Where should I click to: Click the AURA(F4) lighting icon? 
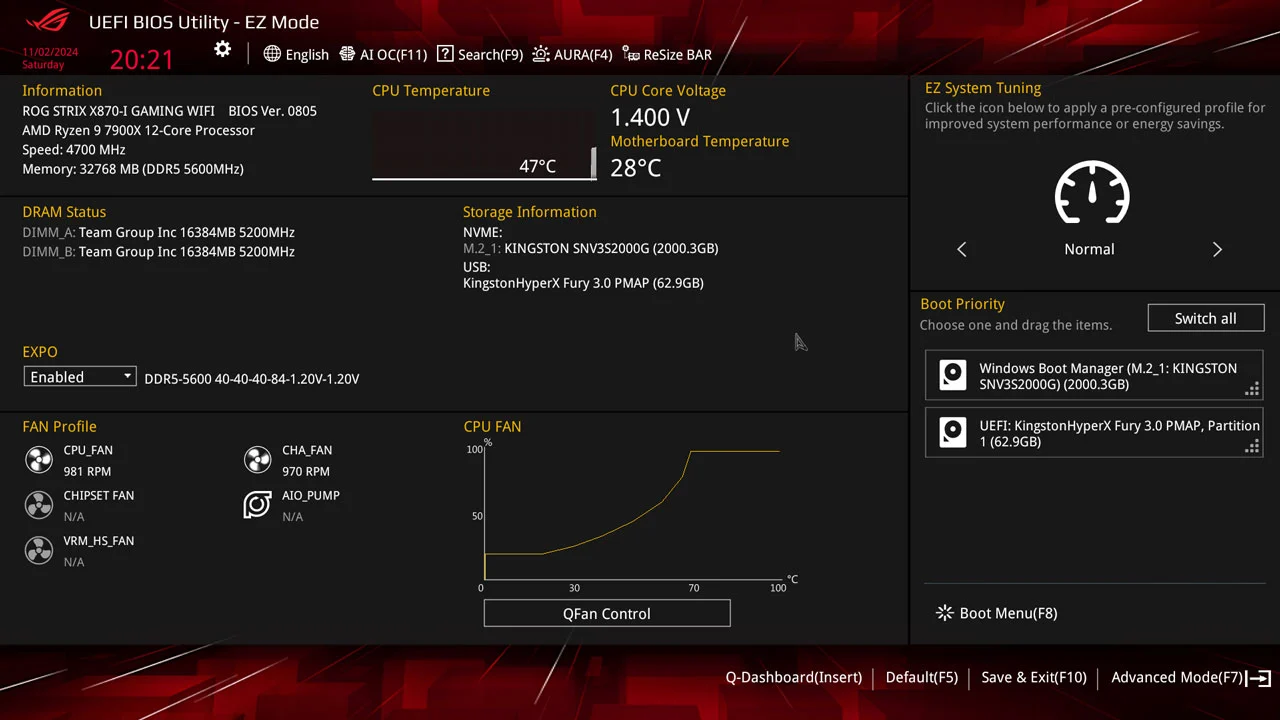point(540,54)
